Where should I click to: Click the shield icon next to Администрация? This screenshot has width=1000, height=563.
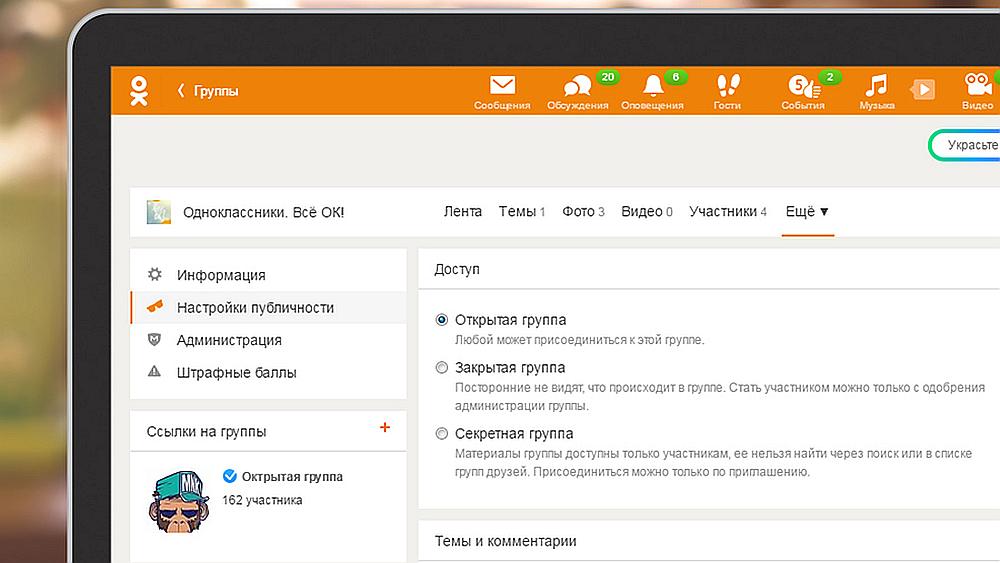154,339
